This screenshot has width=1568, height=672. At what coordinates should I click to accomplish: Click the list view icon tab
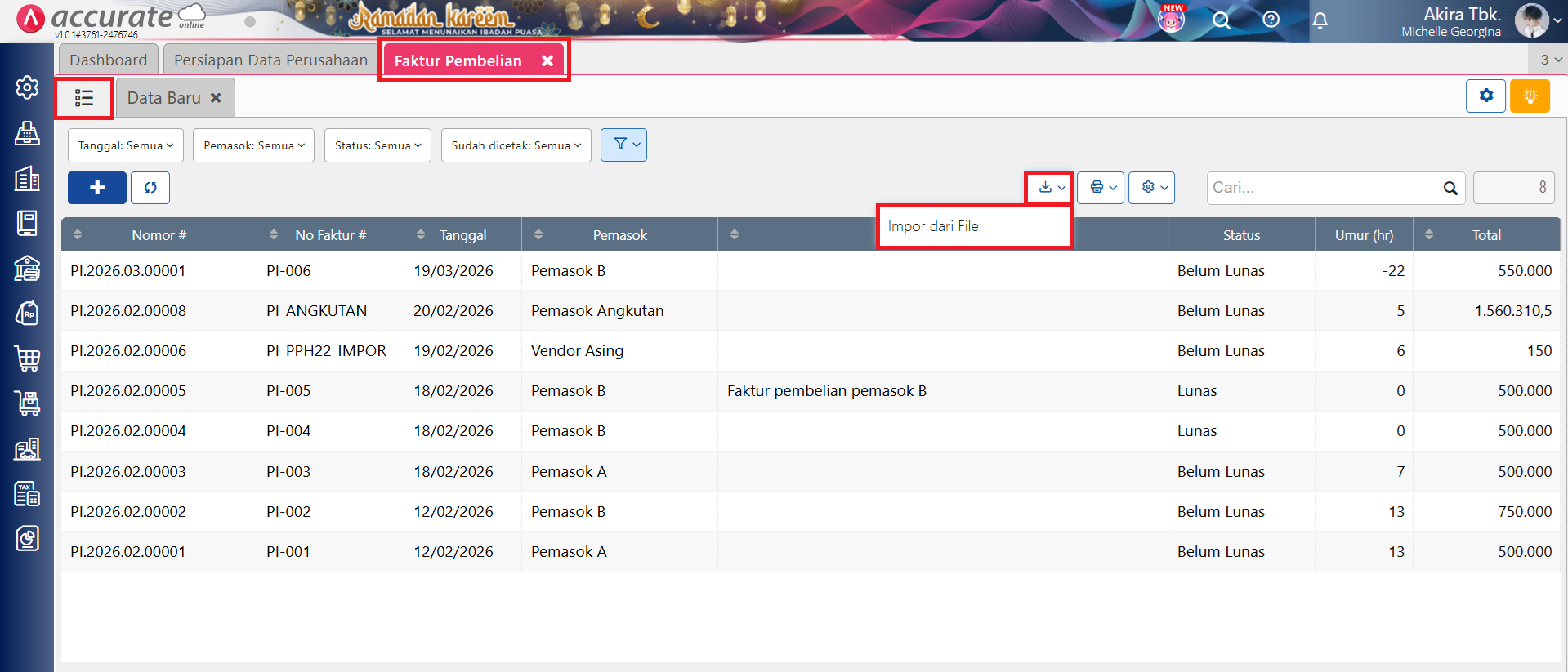tap(84, 98)
